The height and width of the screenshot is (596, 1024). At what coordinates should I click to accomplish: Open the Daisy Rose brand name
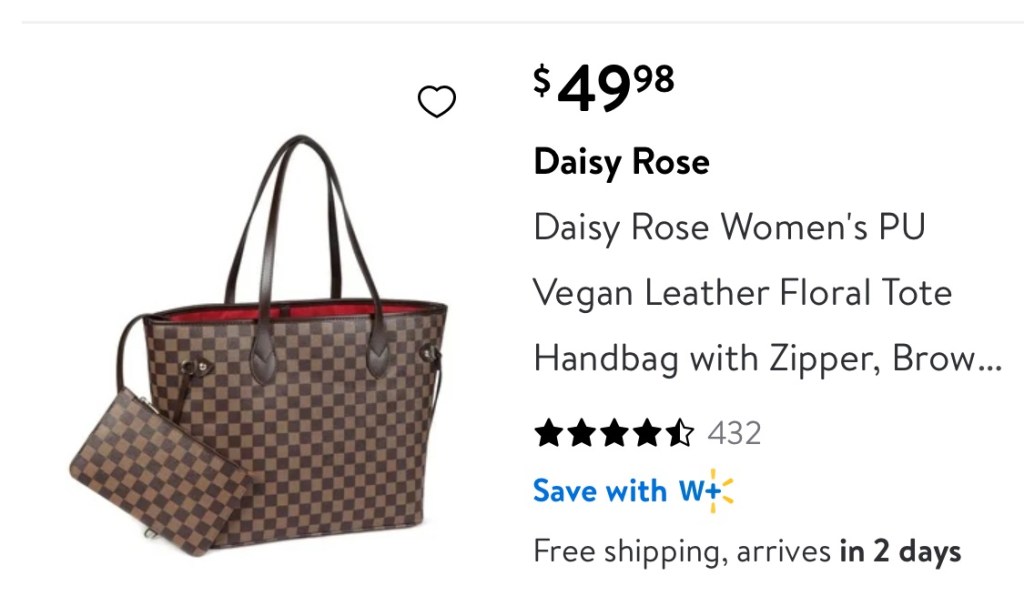coord(621,162)
